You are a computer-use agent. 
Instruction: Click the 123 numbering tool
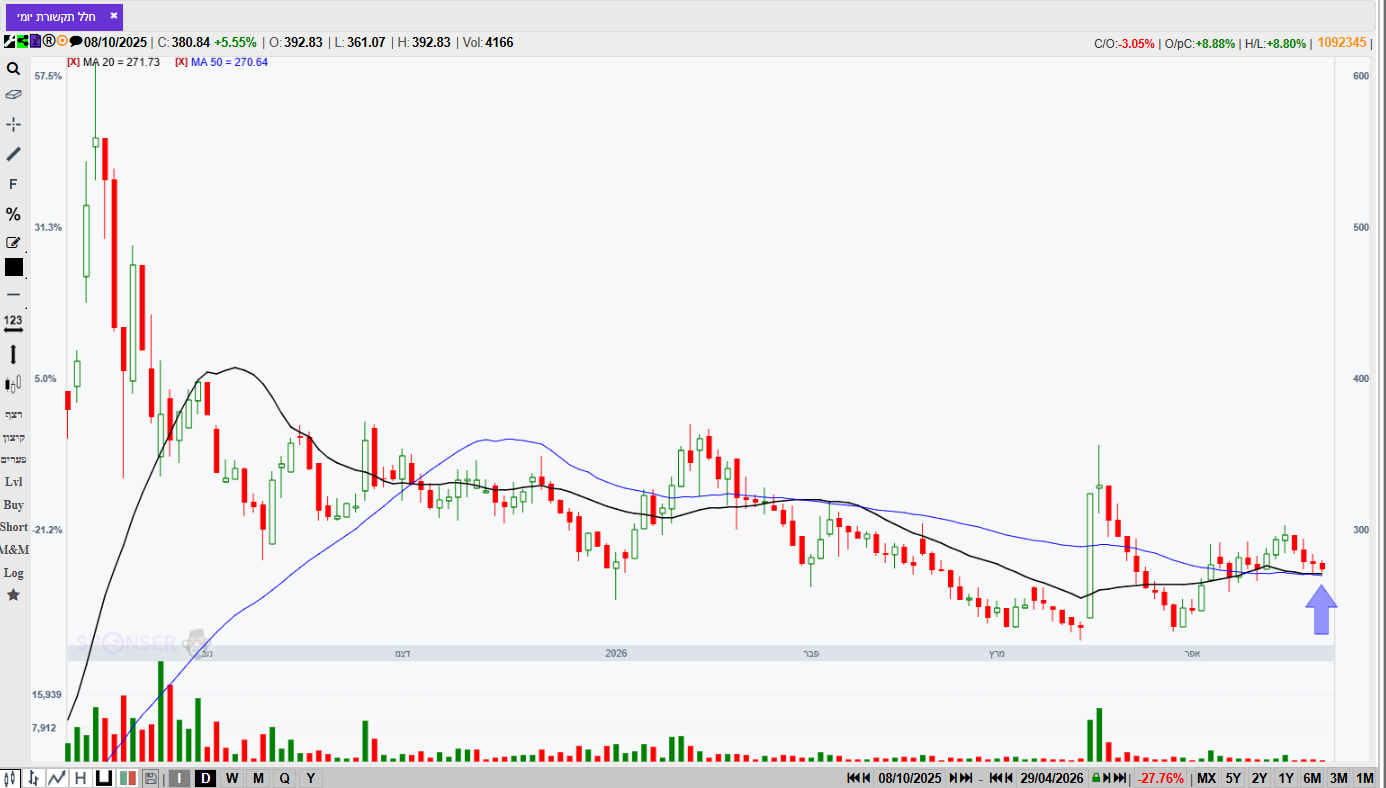[x=13, y=323]
